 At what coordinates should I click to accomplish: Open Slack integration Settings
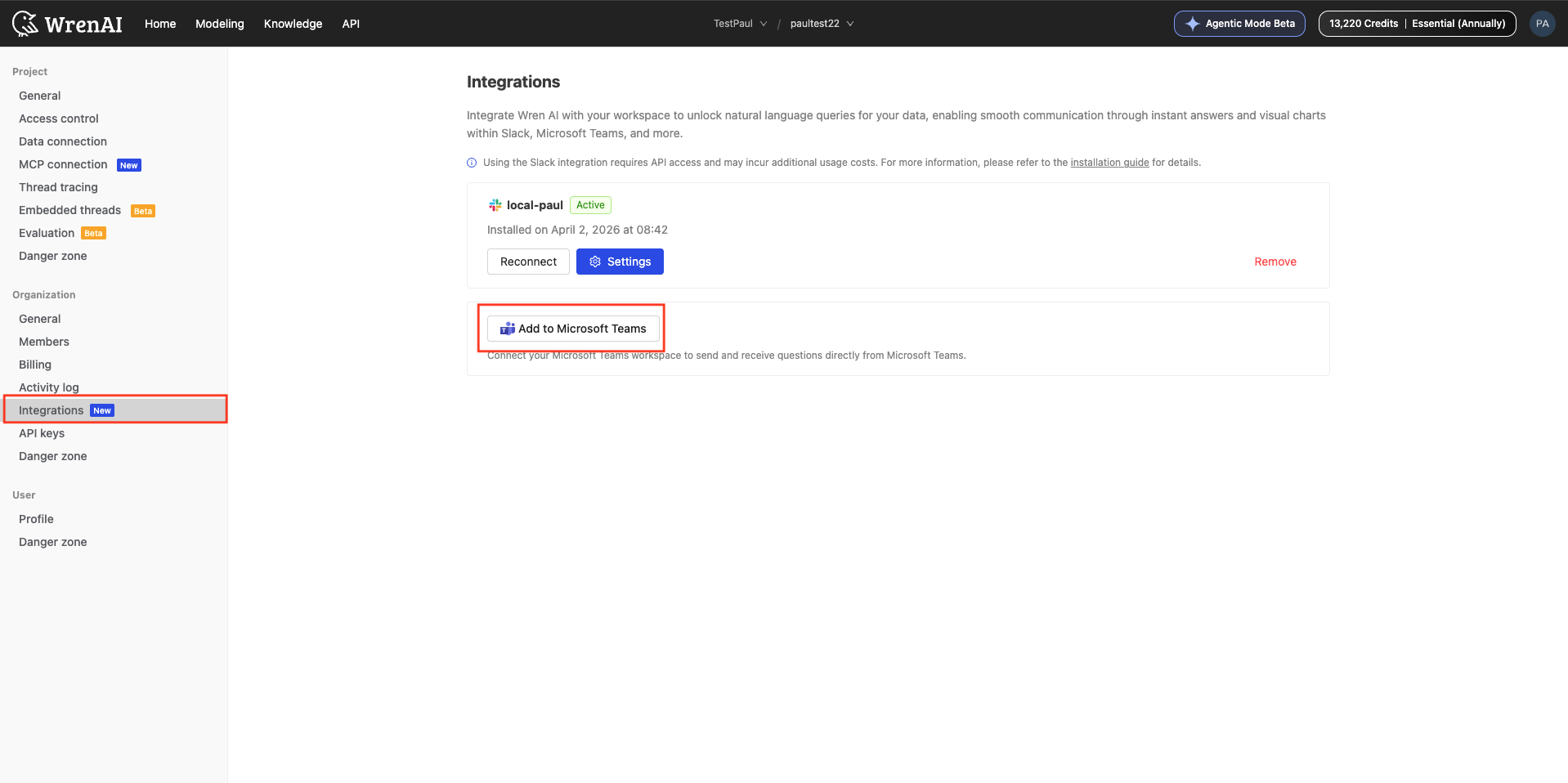(x=620, y=262)
